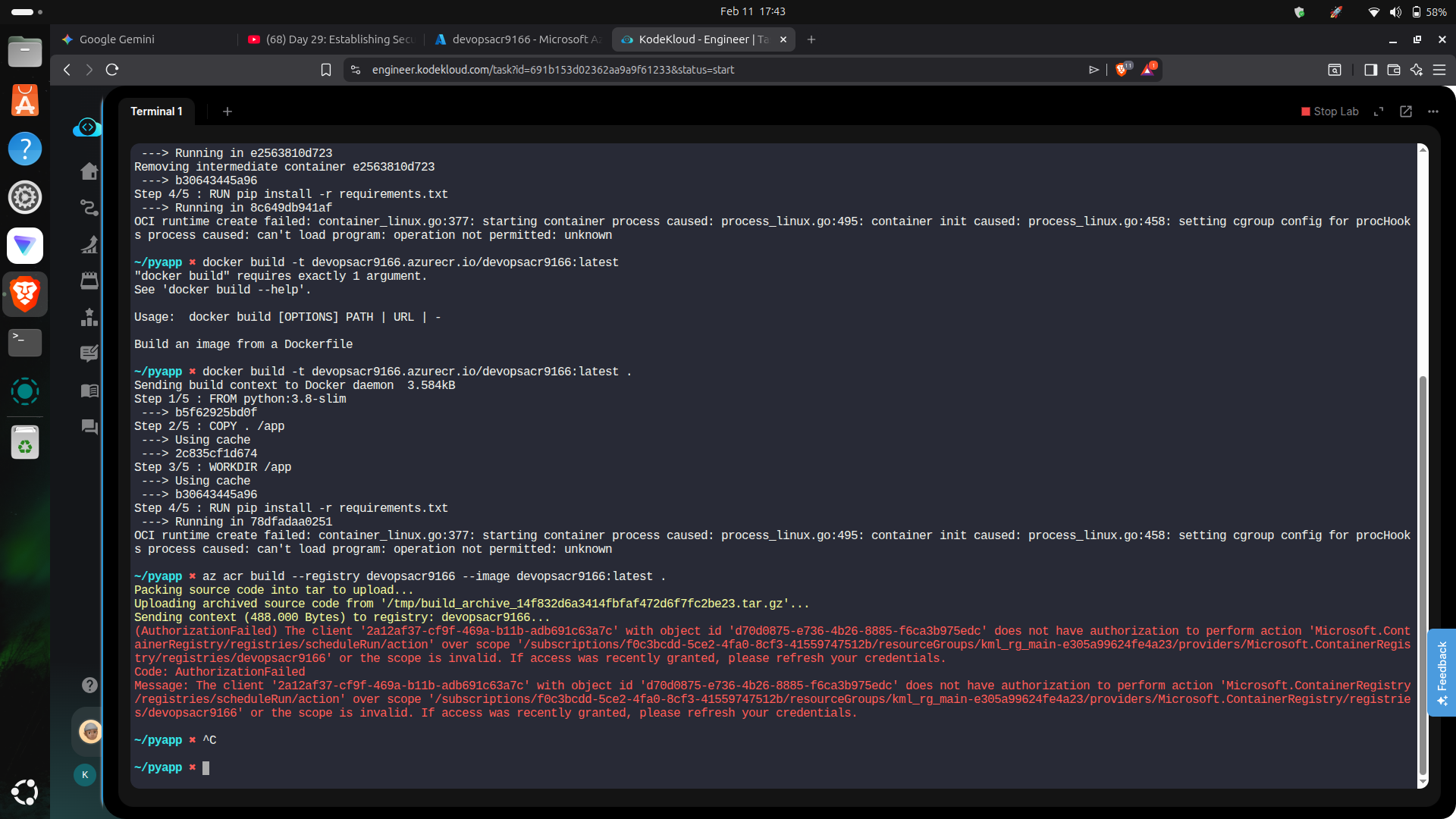Viewport: 1456px width, 819px height.
Task: Click the Stop Lab button
Action: (1329, 111)
